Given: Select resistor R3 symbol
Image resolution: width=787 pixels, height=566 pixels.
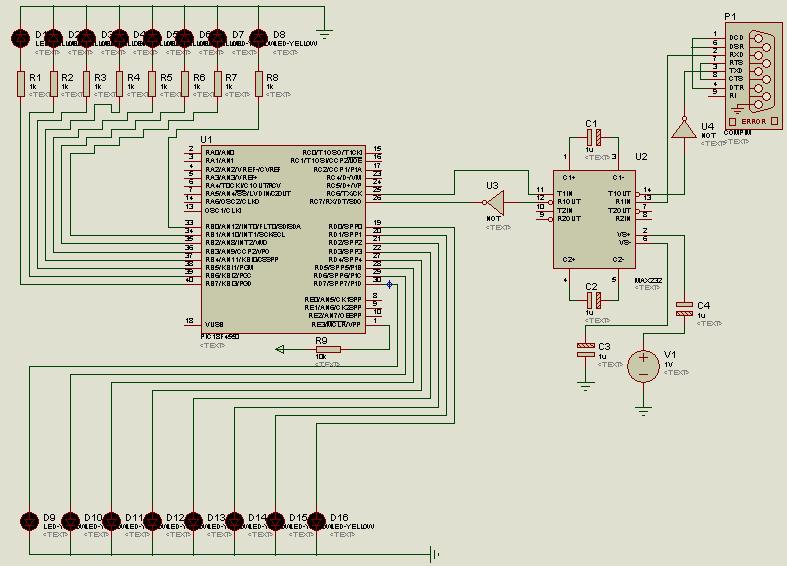Looking at the screenshot, I should click(x=86, y=84).
